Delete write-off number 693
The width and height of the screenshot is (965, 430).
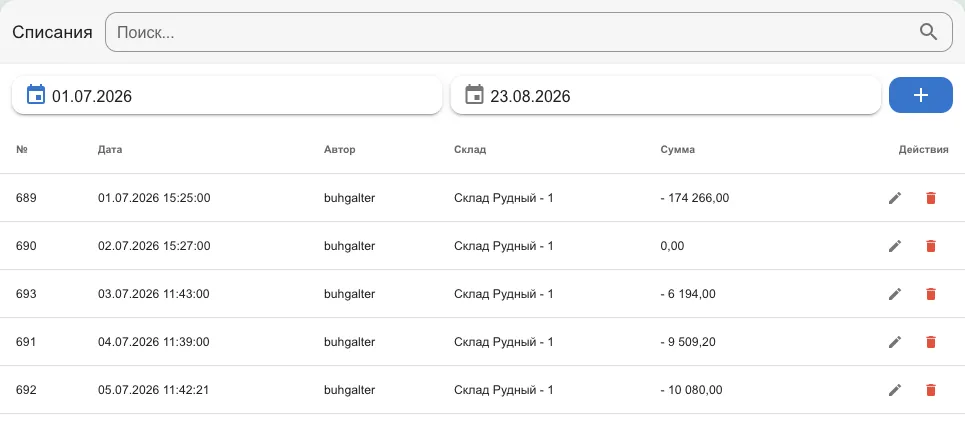931,294
